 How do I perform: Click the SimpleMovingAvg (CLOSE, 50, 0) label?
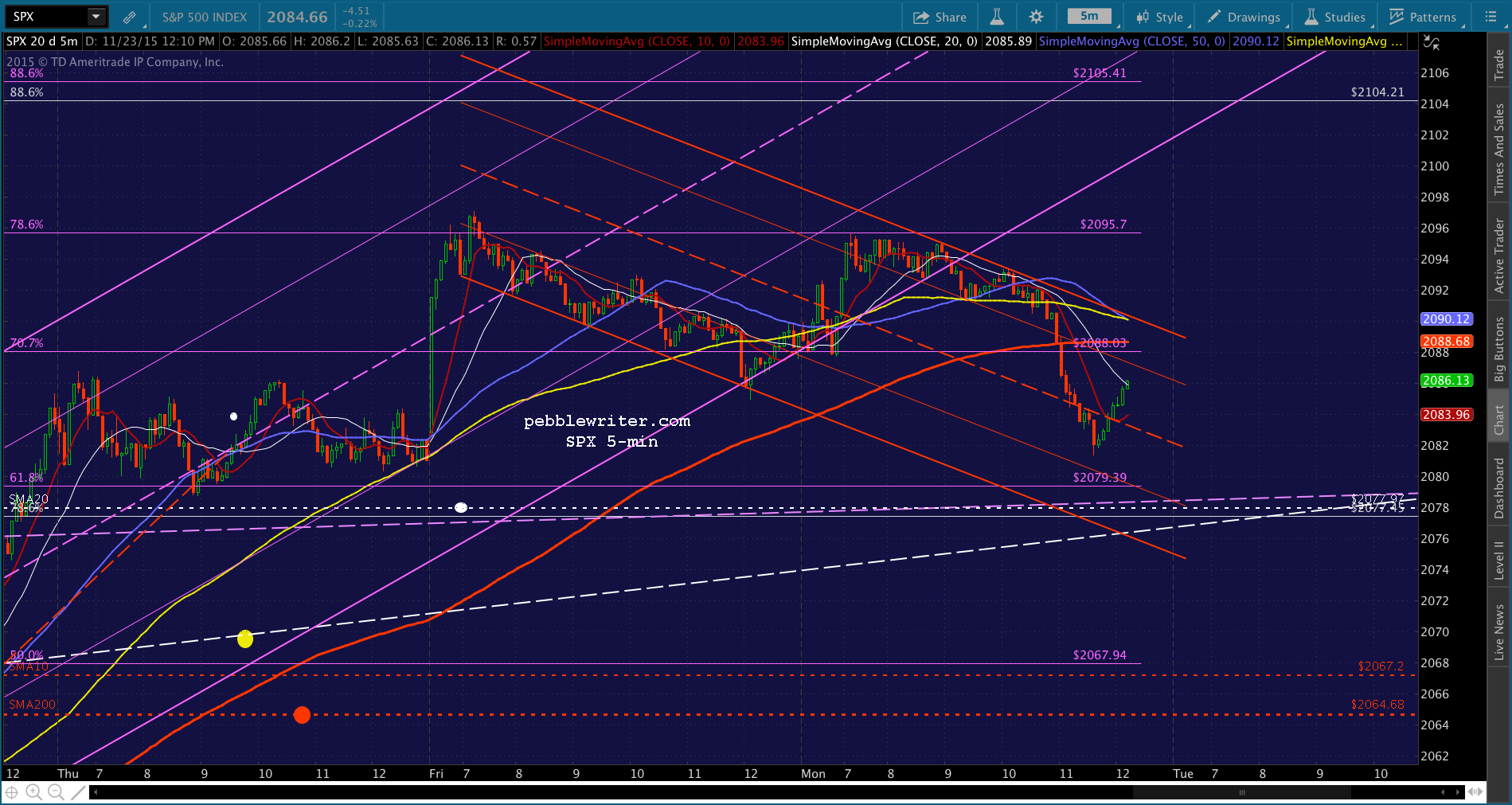coord(1132,41)
